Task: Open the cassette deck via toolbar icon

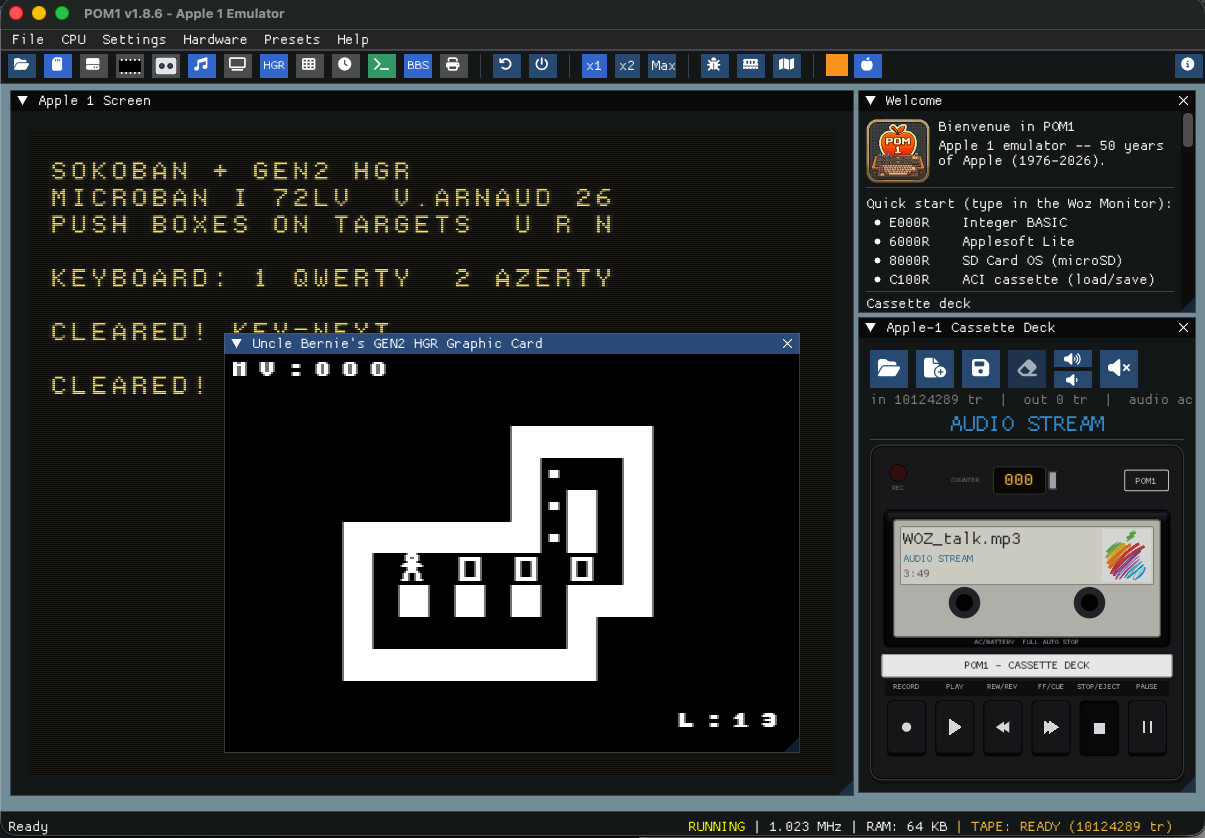Action: point(166,65)
